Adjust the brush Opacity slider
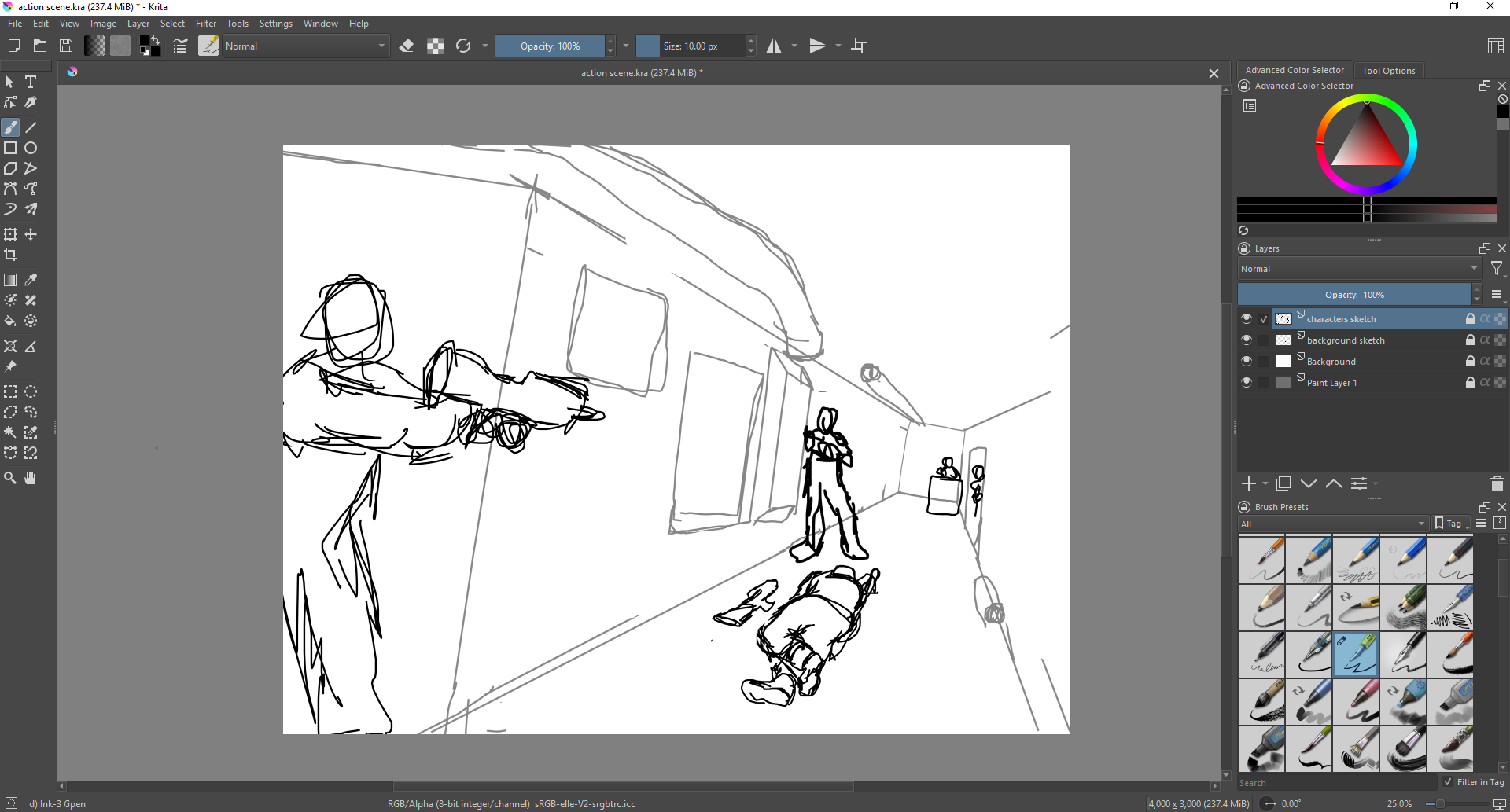 pos(550,46)
